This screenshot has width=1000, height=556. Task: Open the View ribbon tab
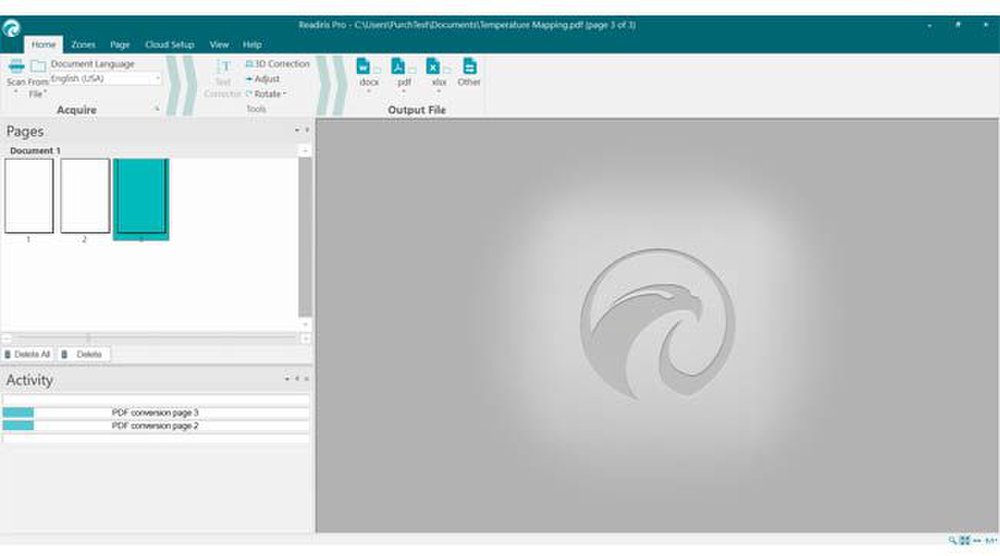[x=219, y=45]
